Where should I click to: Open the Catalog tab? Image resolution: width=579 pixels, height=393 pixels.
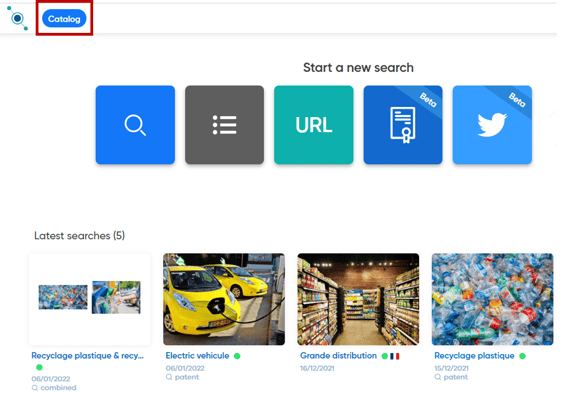[64, 18]
